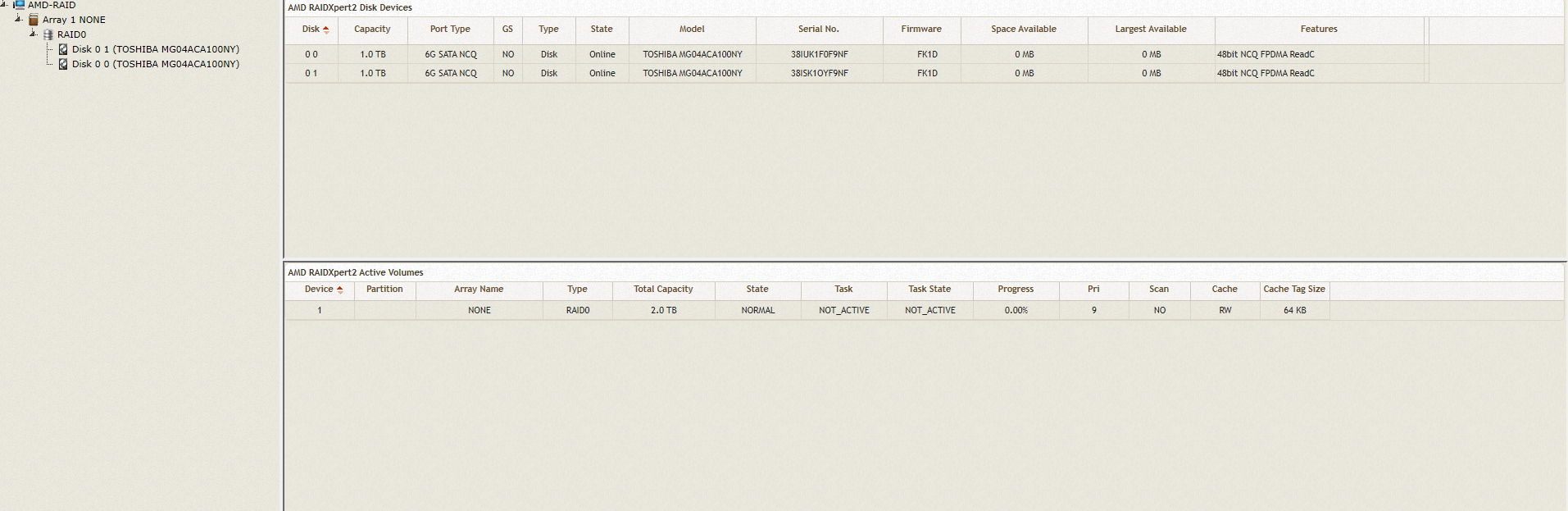The image size is (1568, 511).
Task: Click the AMD RAIDXpert2 Active Volumes panel title
Action: click(x=356, y=272)
